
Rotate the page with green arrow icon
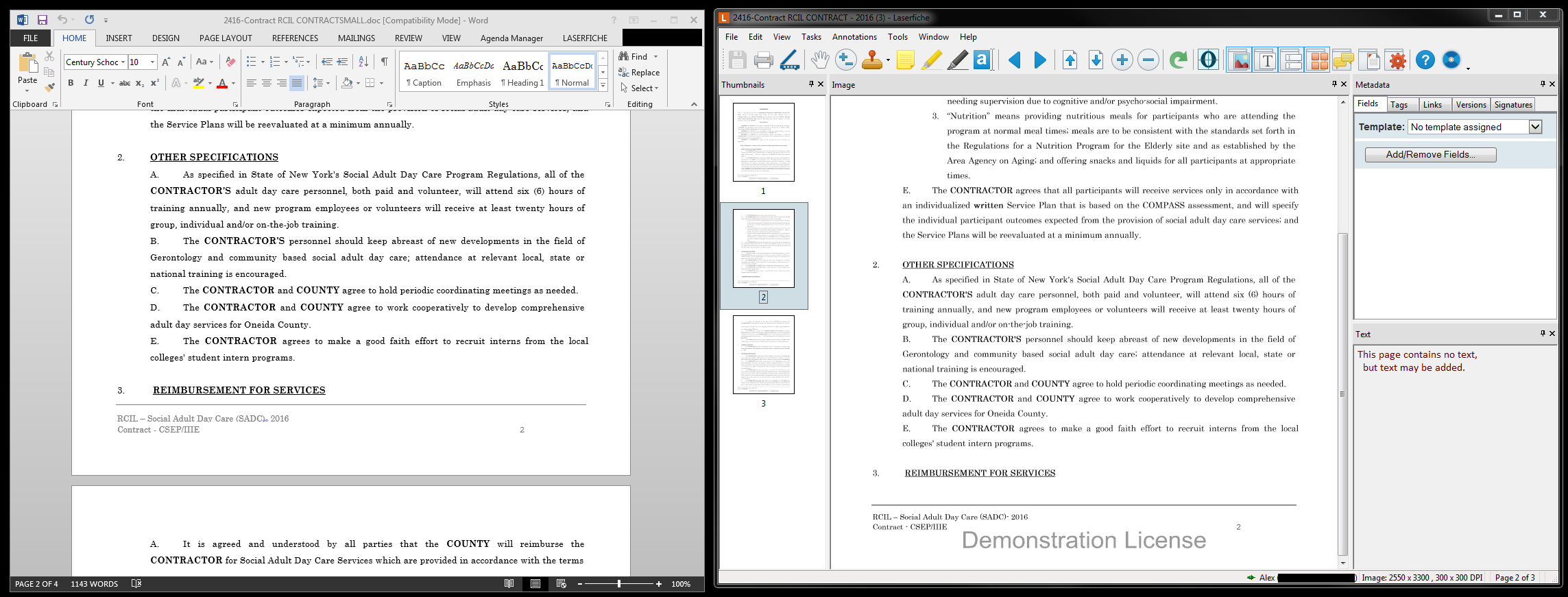1178,60
